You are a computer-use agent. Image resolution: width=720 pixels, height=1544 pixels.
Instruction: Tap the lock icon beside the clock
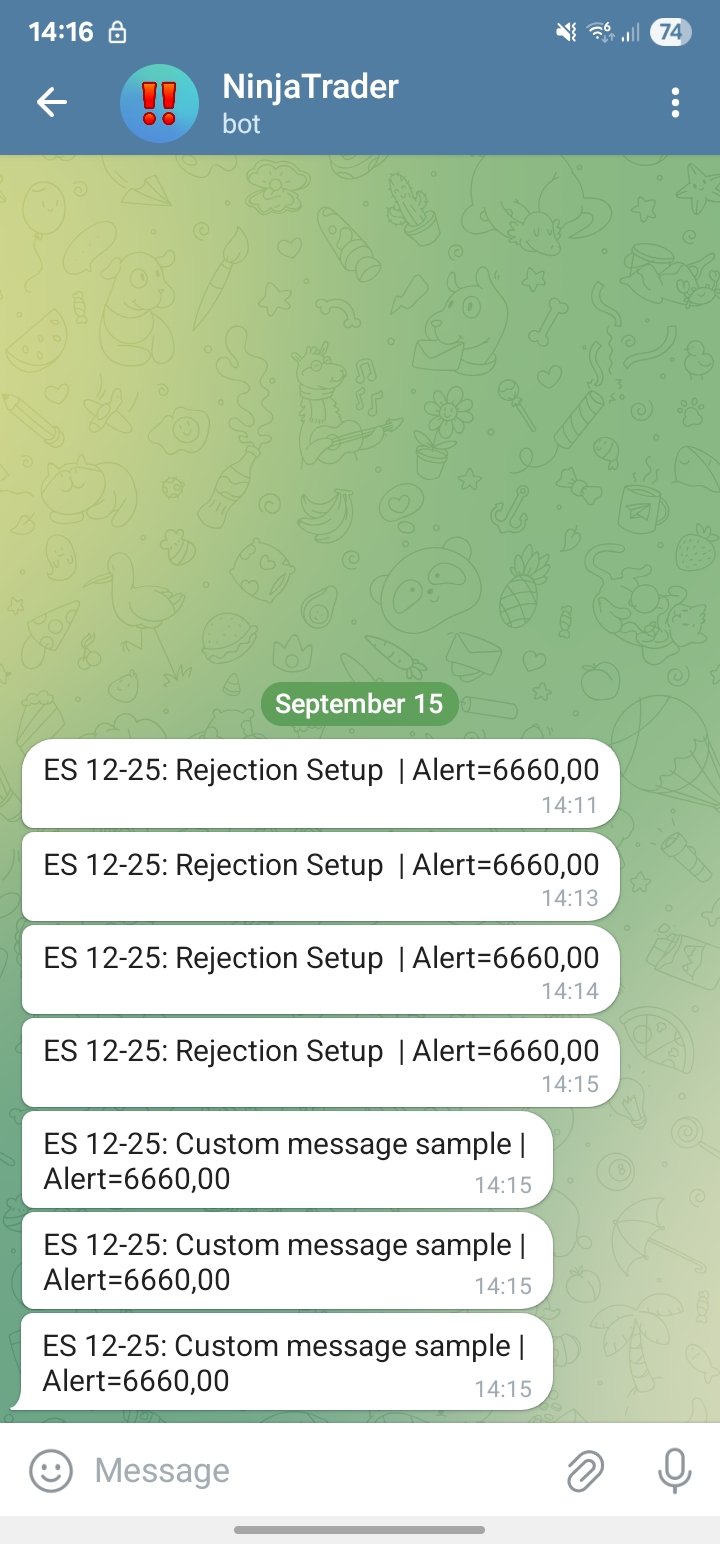(117, 33)
